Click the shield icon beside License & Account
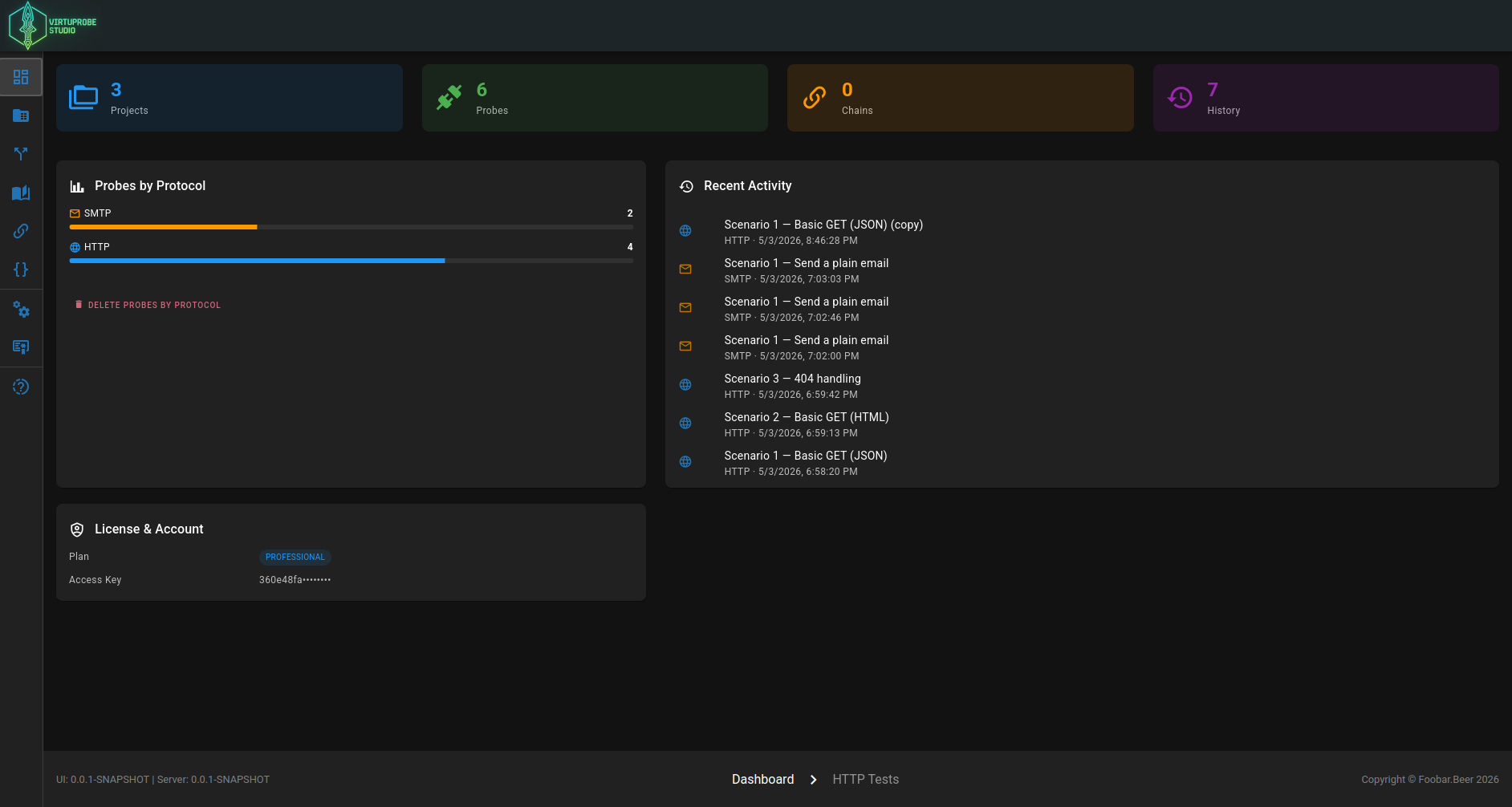 pyautogui.click(x=77, y=529)
